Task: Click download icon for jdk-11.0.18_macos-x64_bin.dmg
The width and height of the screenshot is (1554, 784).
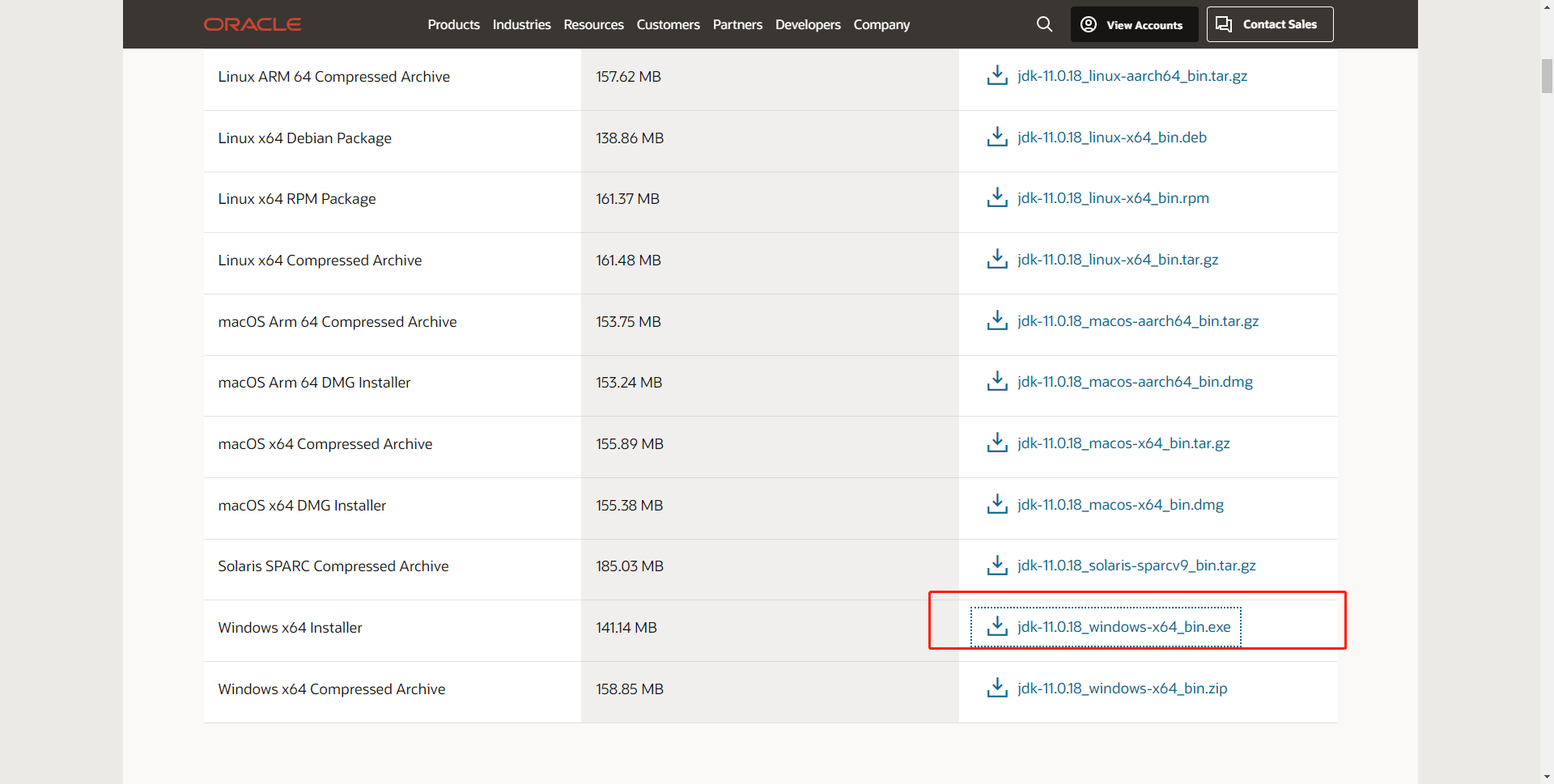Action: pos(997,504)
